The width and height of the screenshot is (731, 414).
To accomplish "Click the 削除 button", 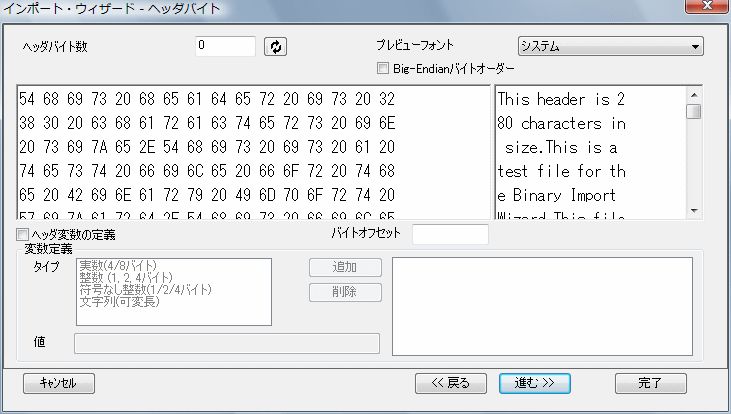I will click(345, 292).
